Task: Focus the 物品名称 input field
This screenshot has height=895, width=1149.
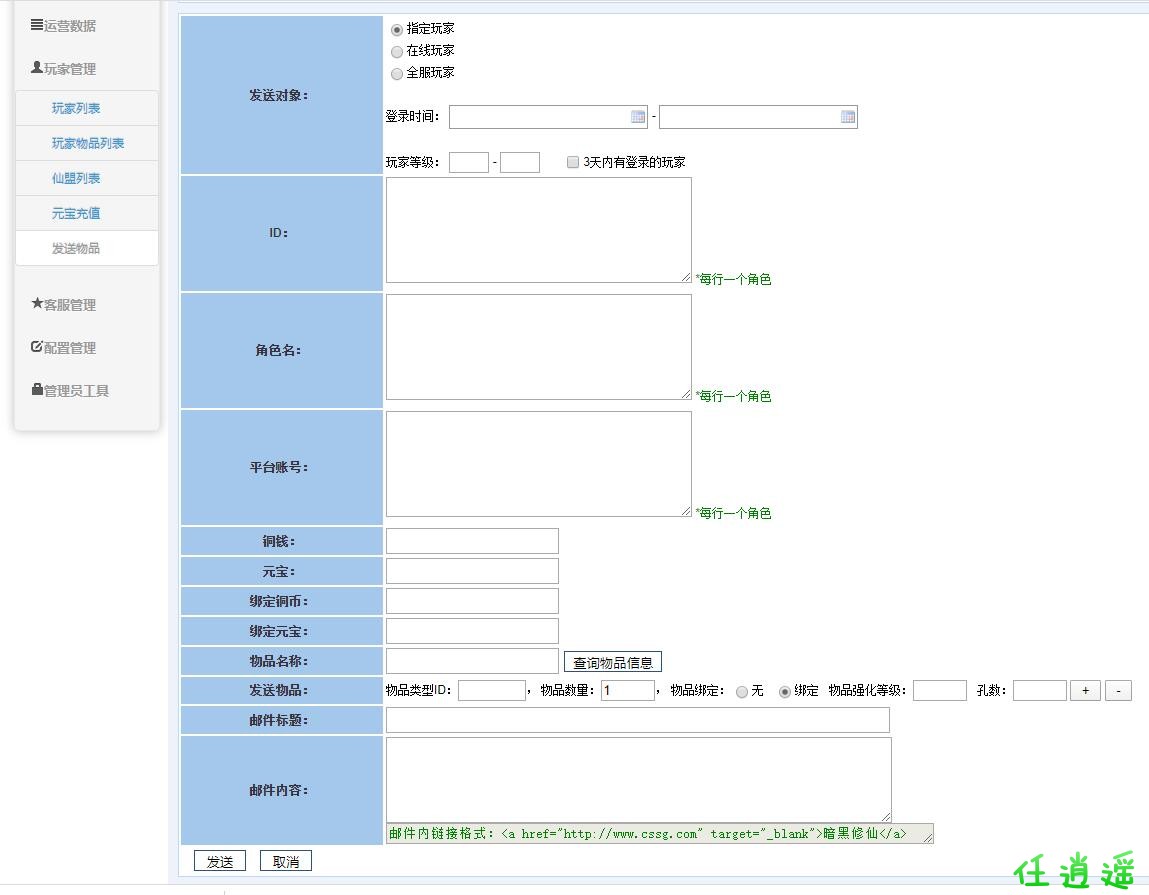Action: [x=472, y=661]
